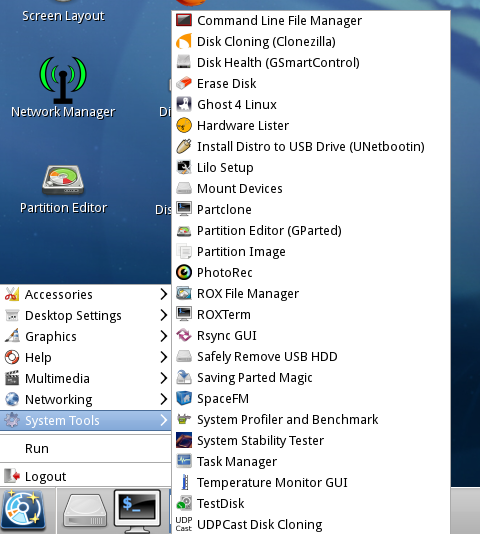Choose TestDisk from System Tools
This screenshot has width=480, height=534.
pyautogui.click(x=311, y=503)
